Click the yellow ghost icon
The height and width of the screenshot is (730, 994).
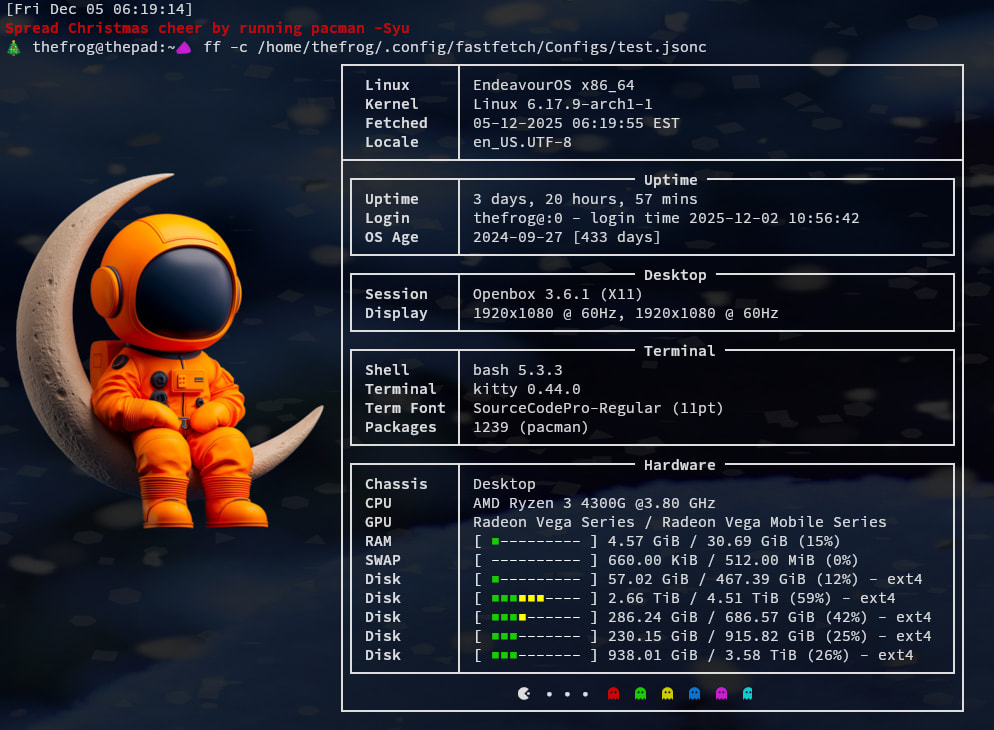click(668, 693)
